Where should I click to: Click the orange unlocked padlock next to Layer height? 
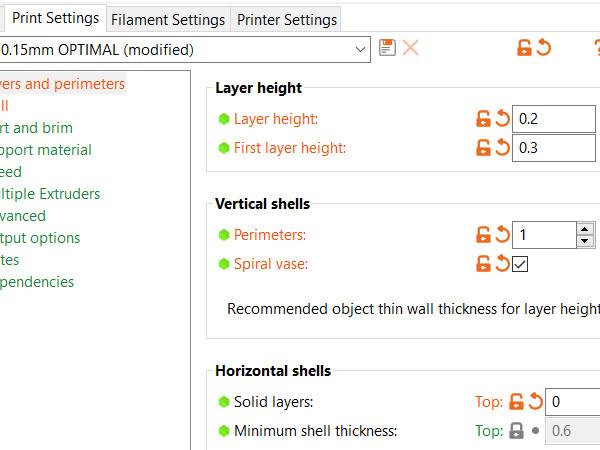483,119
